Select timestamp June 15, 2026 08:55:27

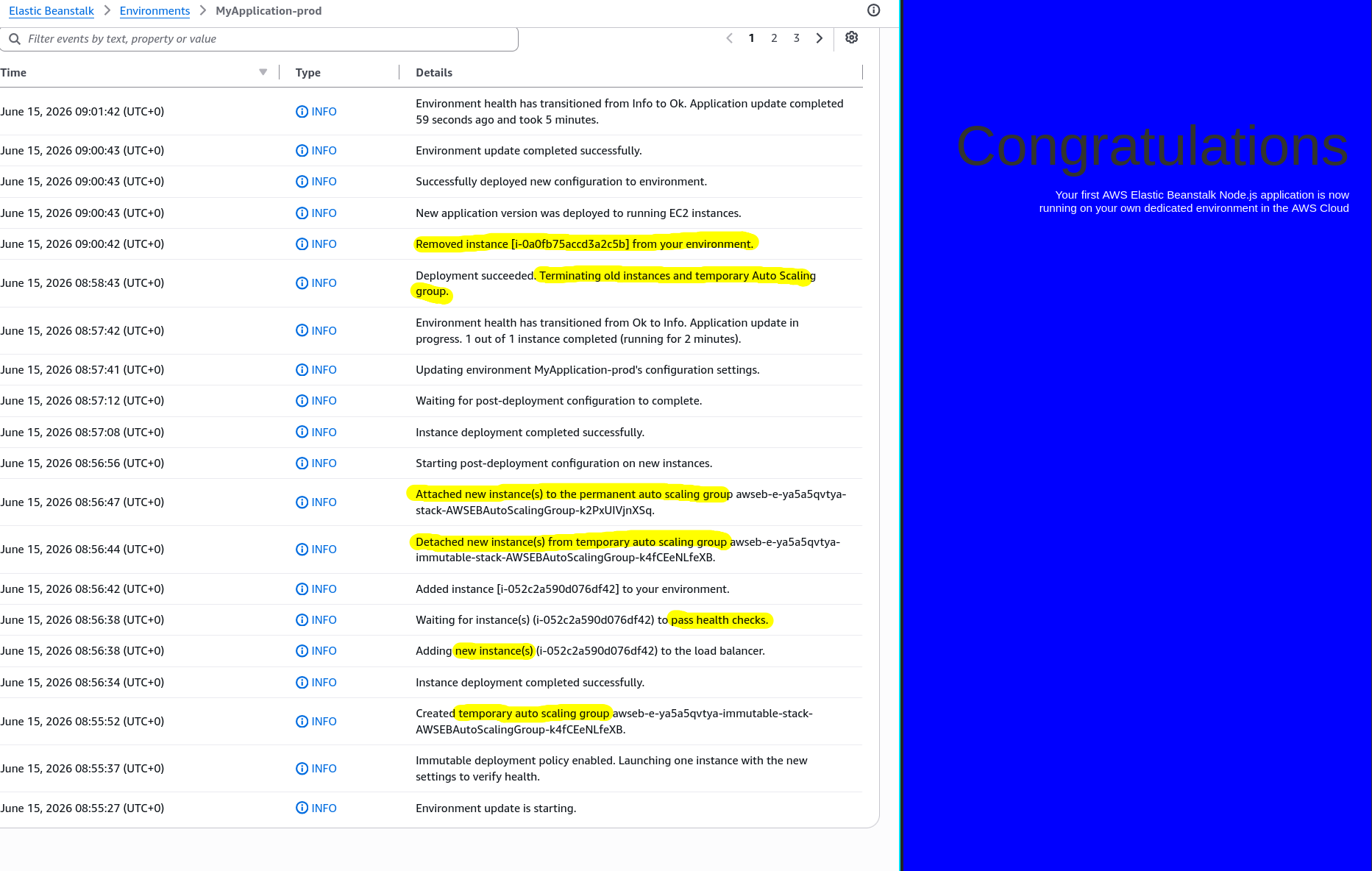coord(82,808)
